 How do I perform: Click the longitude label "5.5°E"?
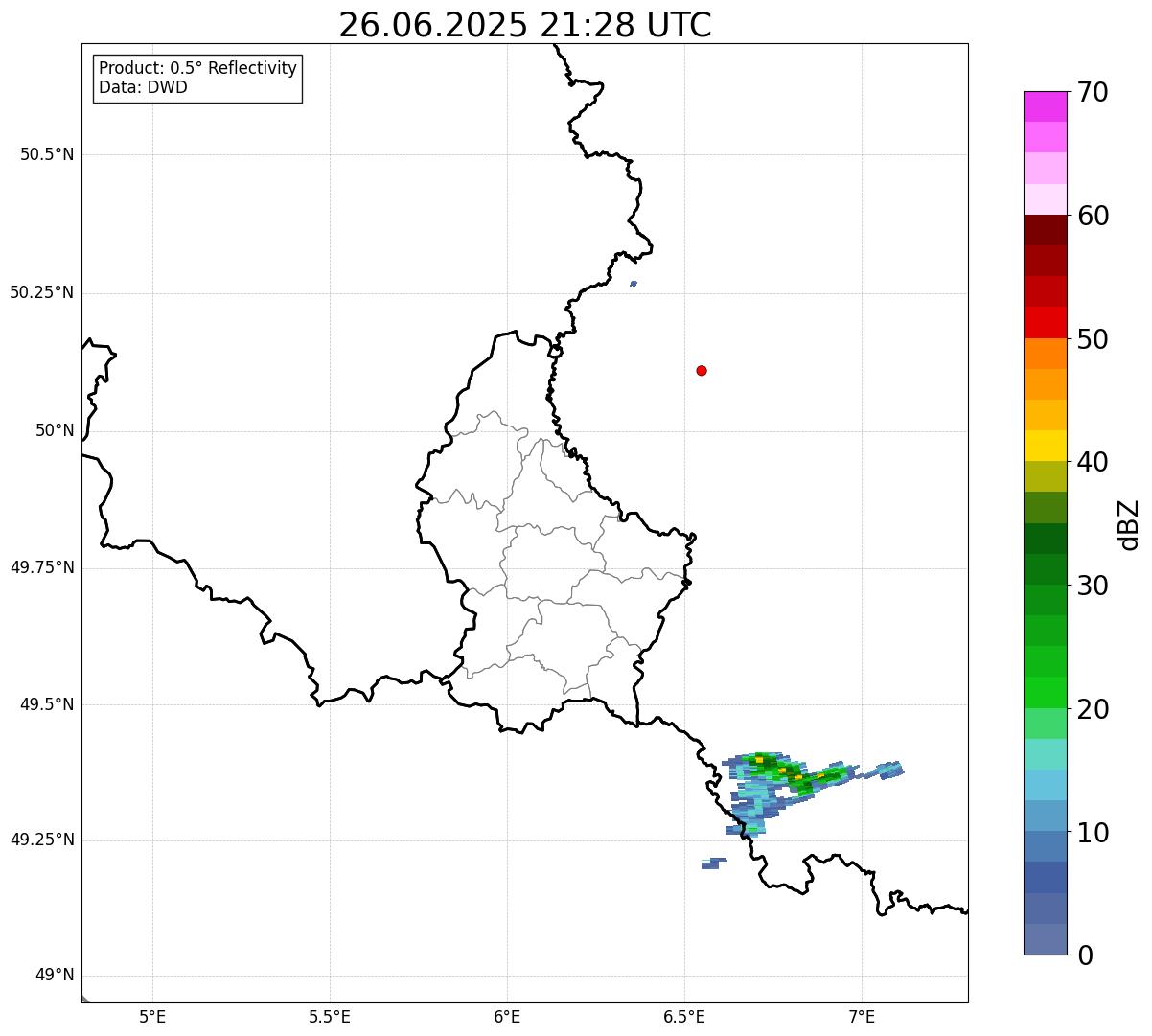(330, 1016)
